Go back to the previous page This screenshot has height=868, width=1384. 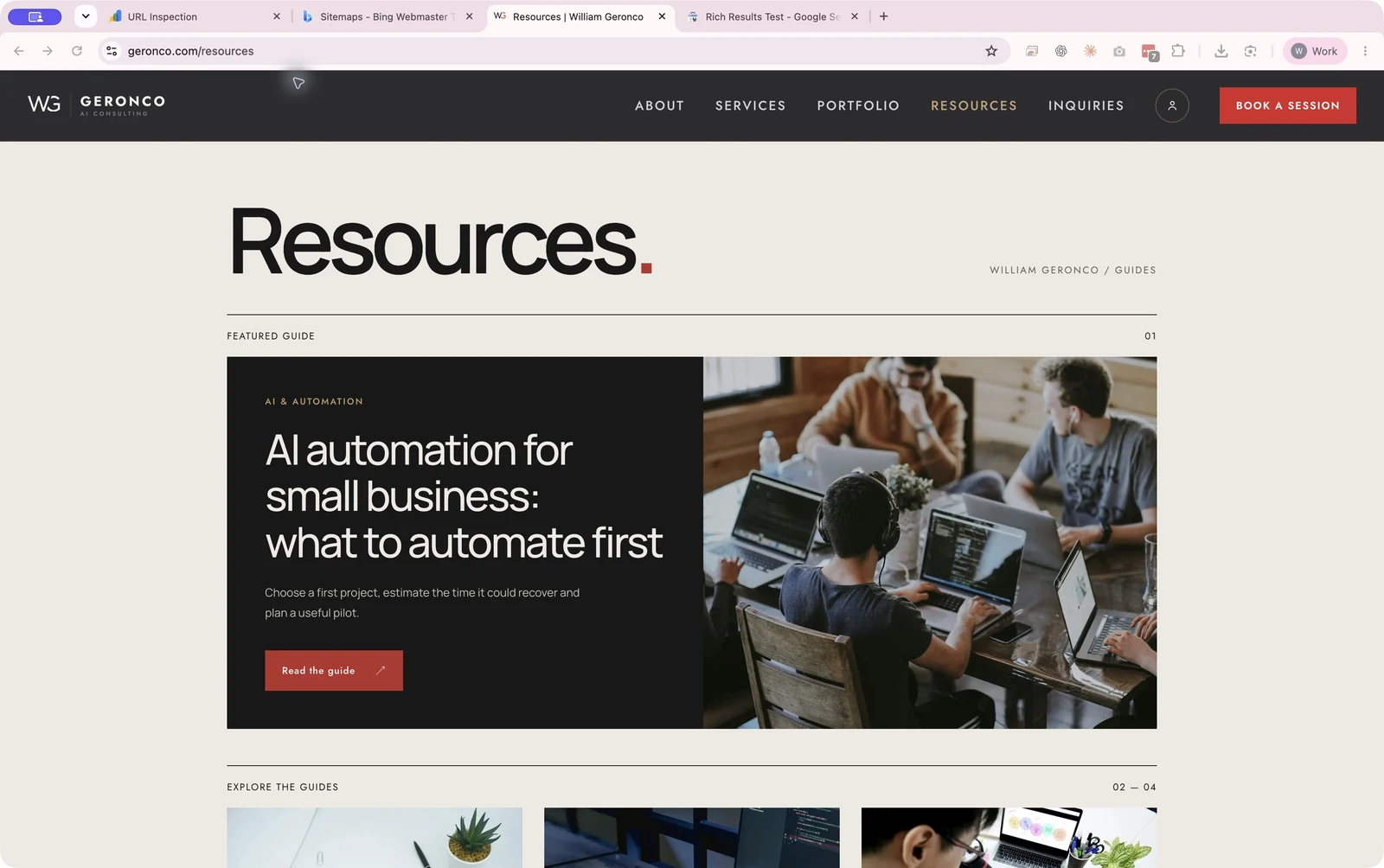tap(19, 51)
